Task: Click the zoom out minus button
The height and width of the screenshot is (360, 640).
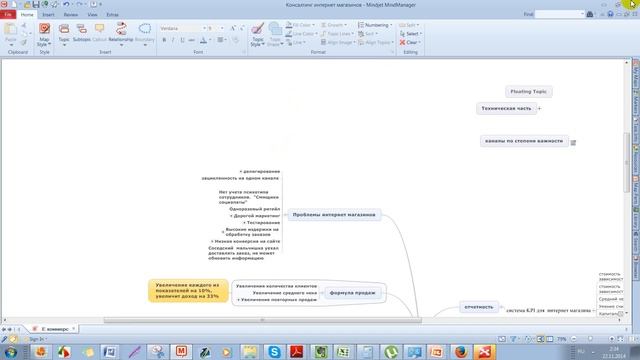Action: 573,339
